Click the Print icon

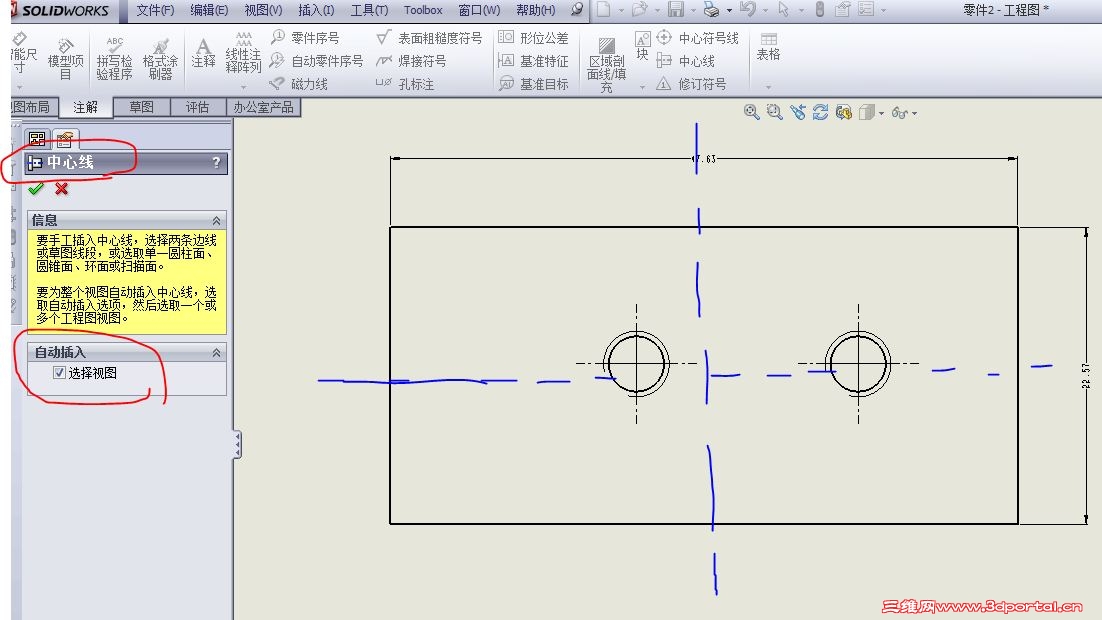click(x=711, y=9)
